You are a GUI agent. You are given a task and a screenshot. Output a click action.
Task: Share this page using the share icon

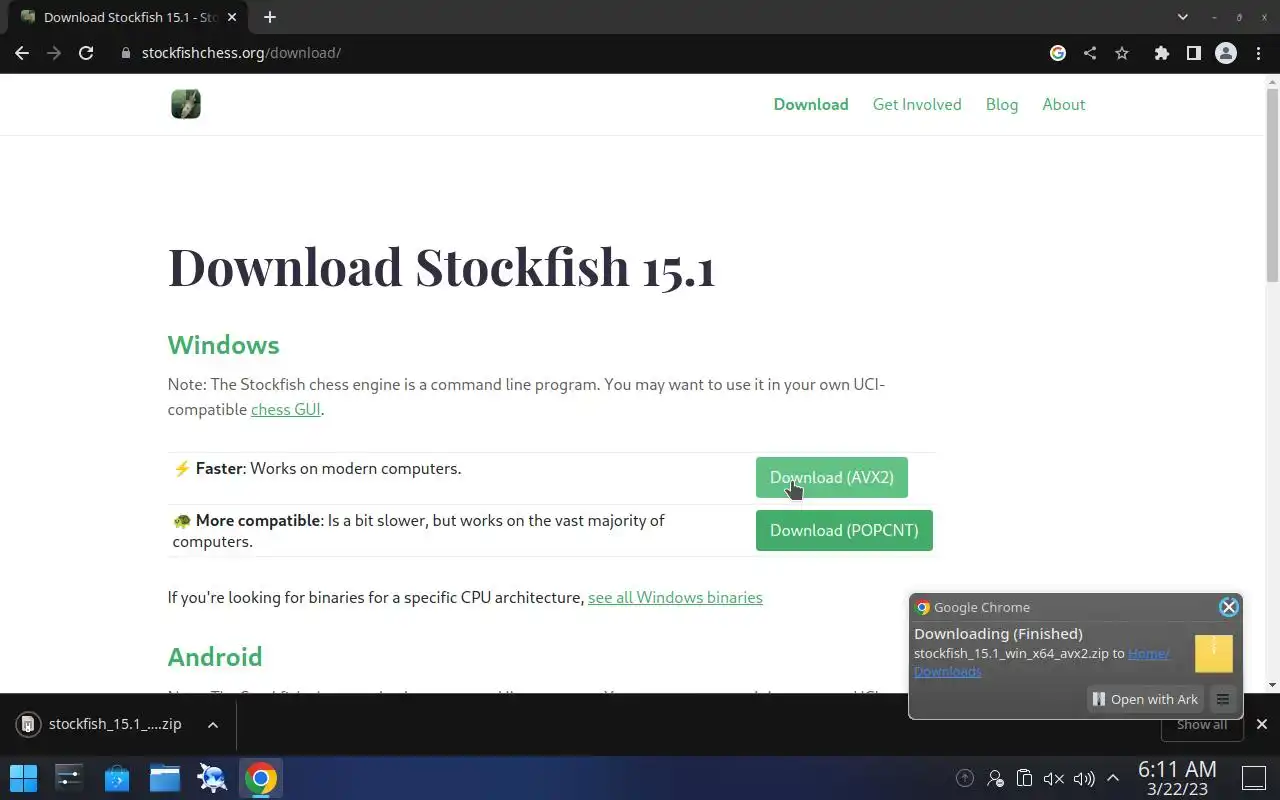click(x=1090, y=53)
